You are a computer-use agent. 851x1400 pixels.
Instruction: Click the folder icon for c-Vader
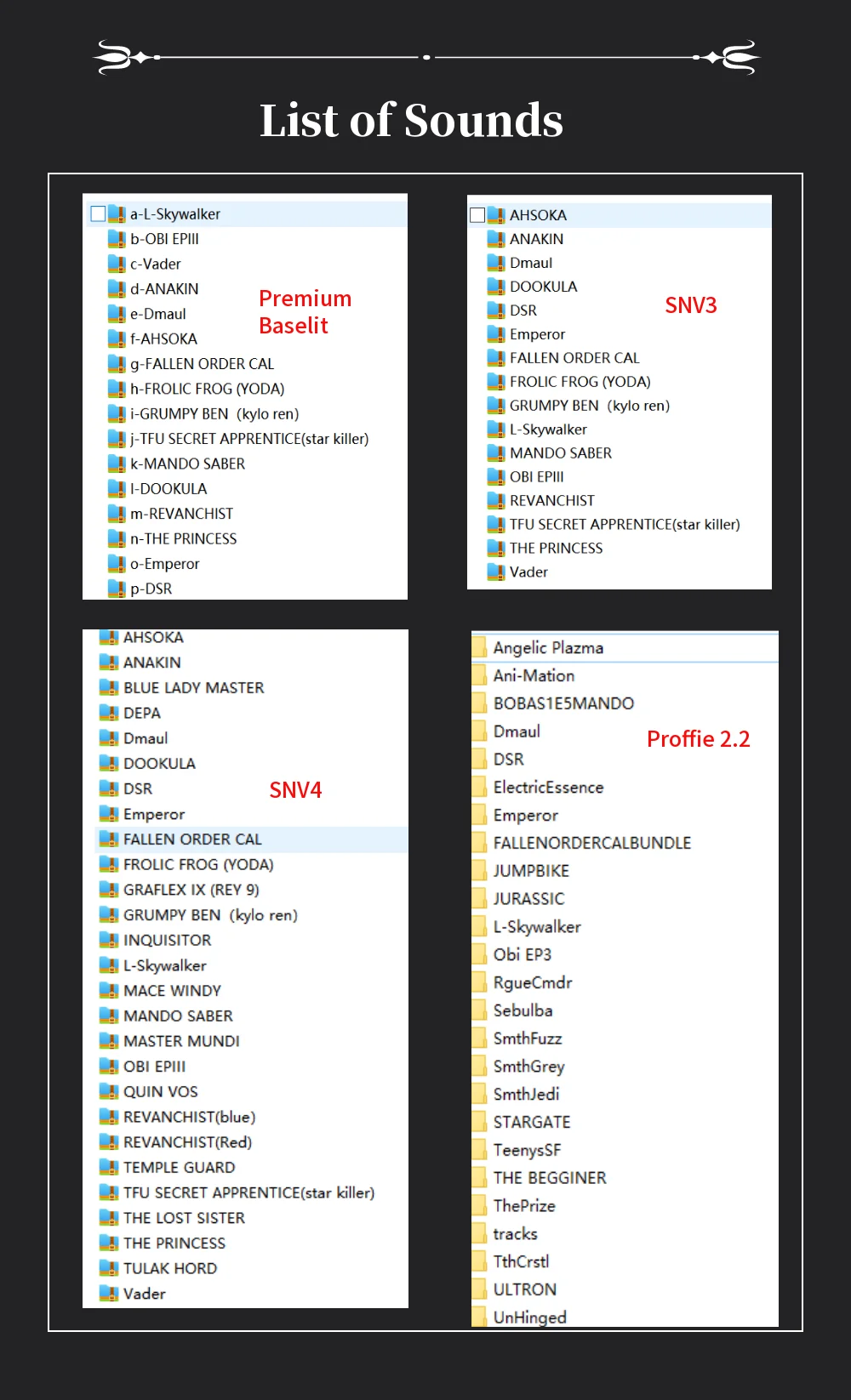(117, 264)
